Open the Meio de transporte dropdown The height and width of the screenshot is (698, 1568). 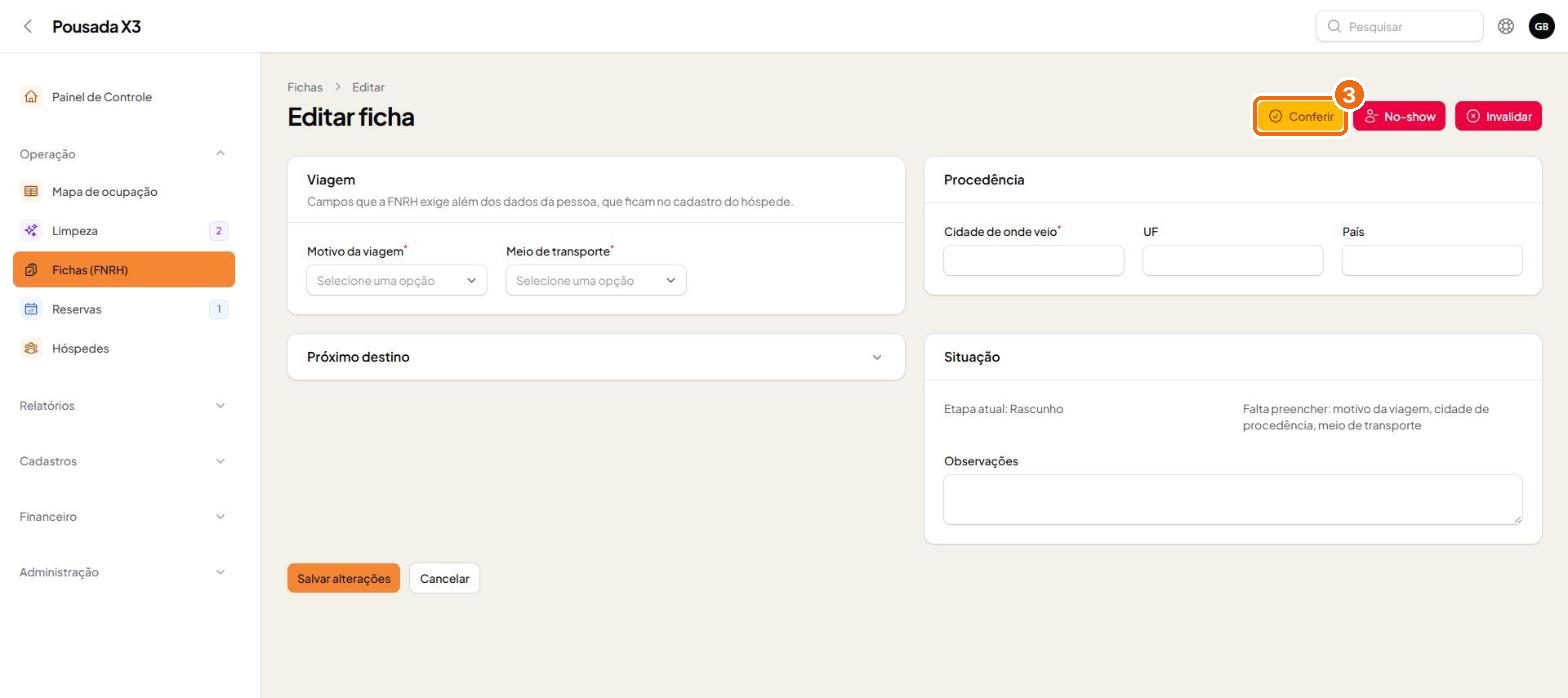tap(596, 280)
